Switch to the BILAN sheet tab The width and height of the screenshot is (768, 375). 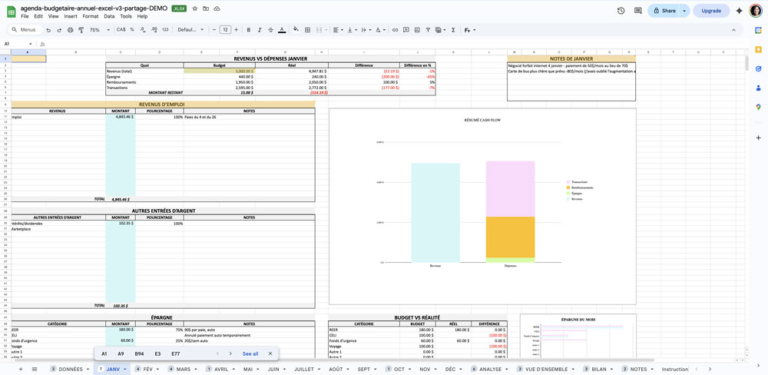(x=599, y=369)
